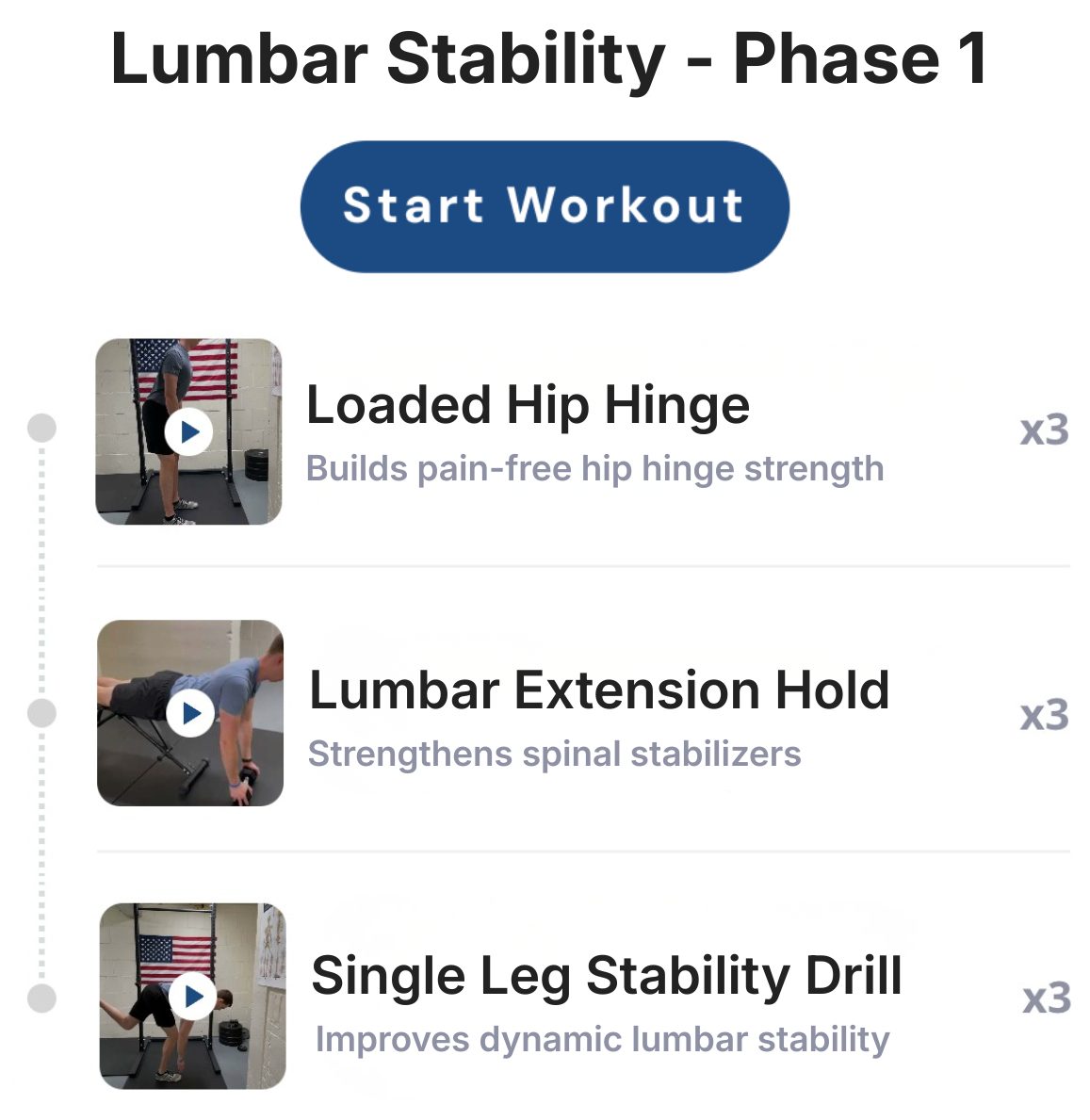Click the dotted line between last two timeline dots
This screenshot has width=1090, height=1120.
pos(41,855)
